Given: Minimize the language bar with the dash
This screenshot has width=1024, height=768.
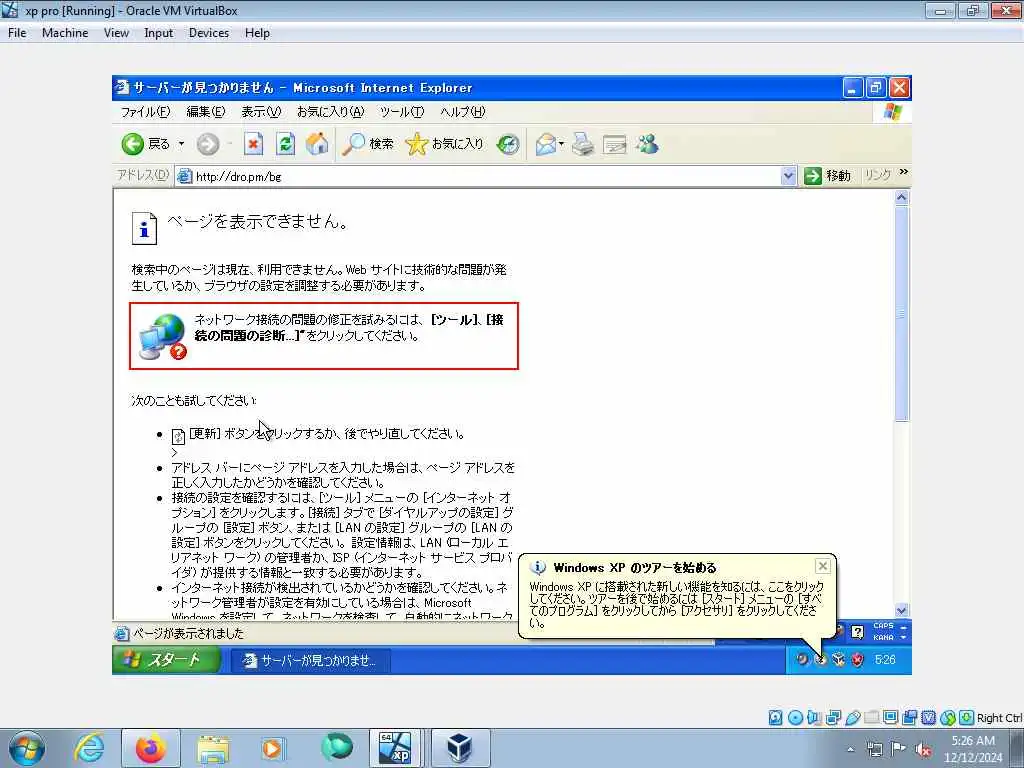Looking at the screenshot, I should 903,628.
